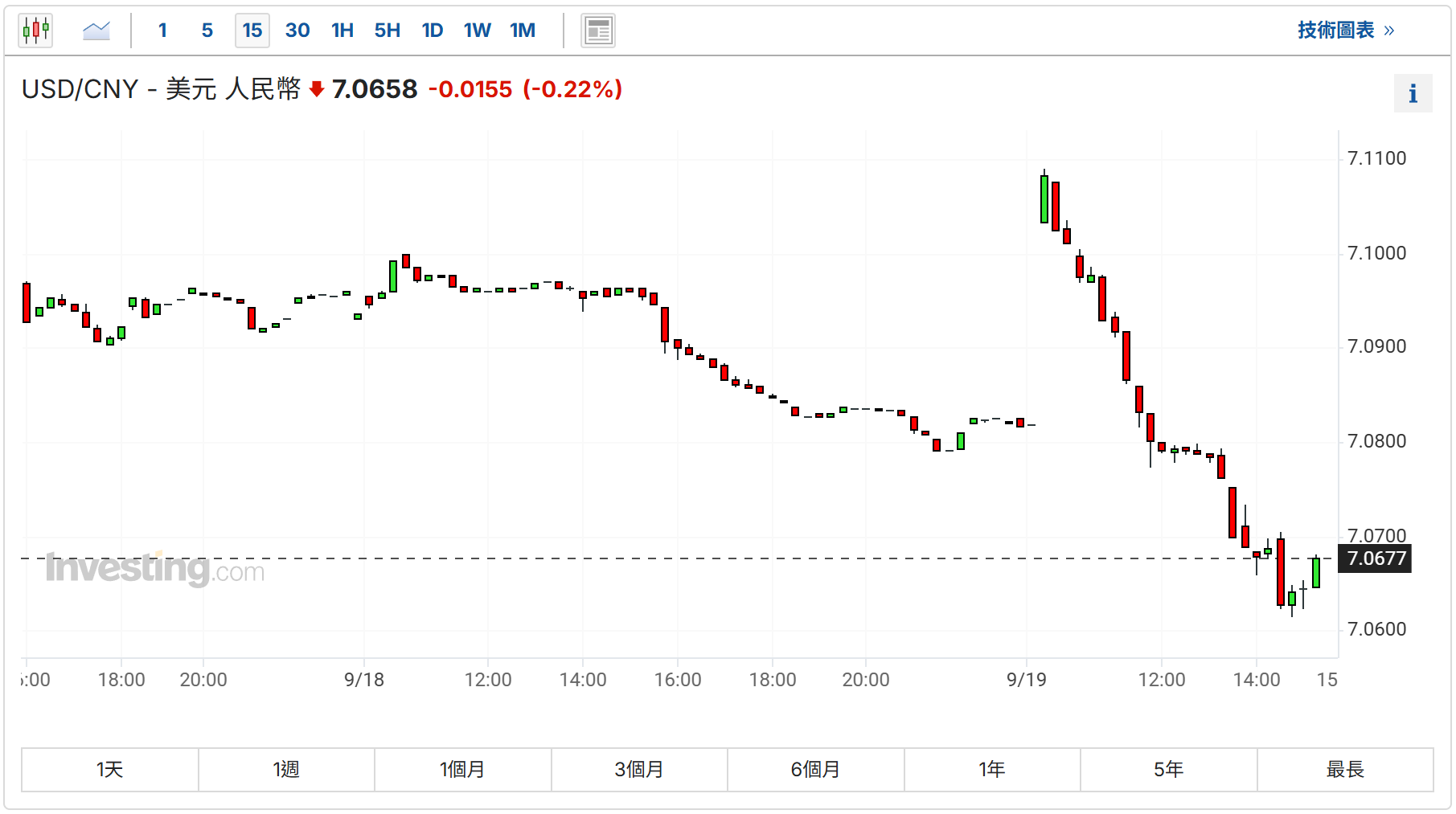Viewport: 1456px width, 814px height.
Task: Show the 1天 time range
Action: pos(110,770)
